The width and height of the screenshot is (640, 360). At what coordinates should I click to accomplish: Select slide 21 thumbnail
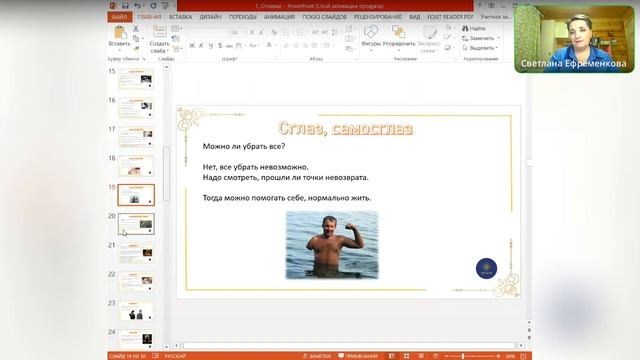(136, 253)
